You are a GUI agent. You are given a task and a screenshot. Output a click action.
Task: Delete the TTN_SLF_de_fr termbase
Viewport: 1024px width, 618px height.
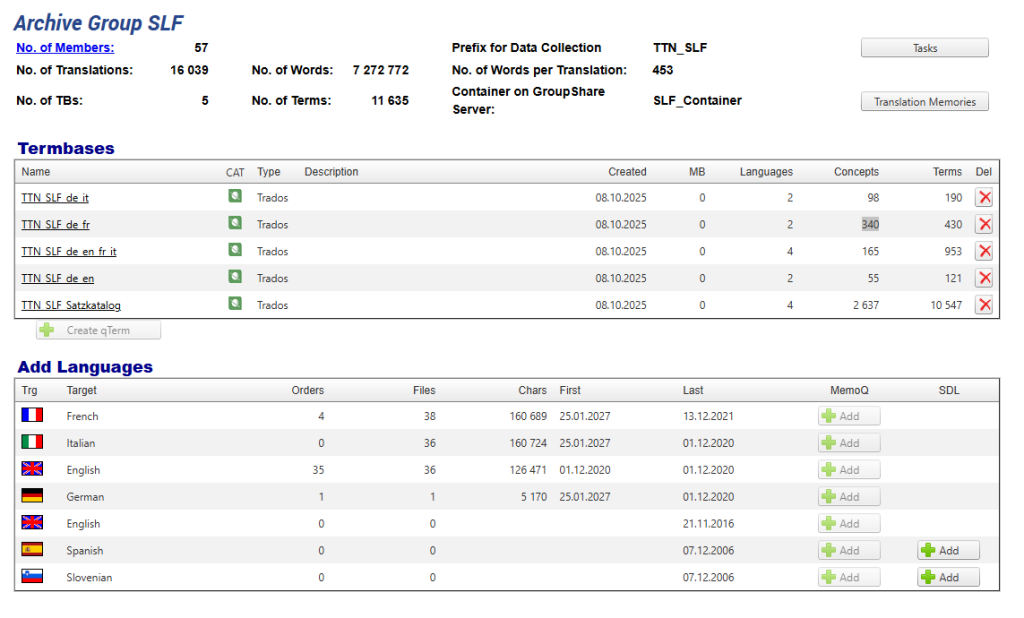tap(984, 225)
